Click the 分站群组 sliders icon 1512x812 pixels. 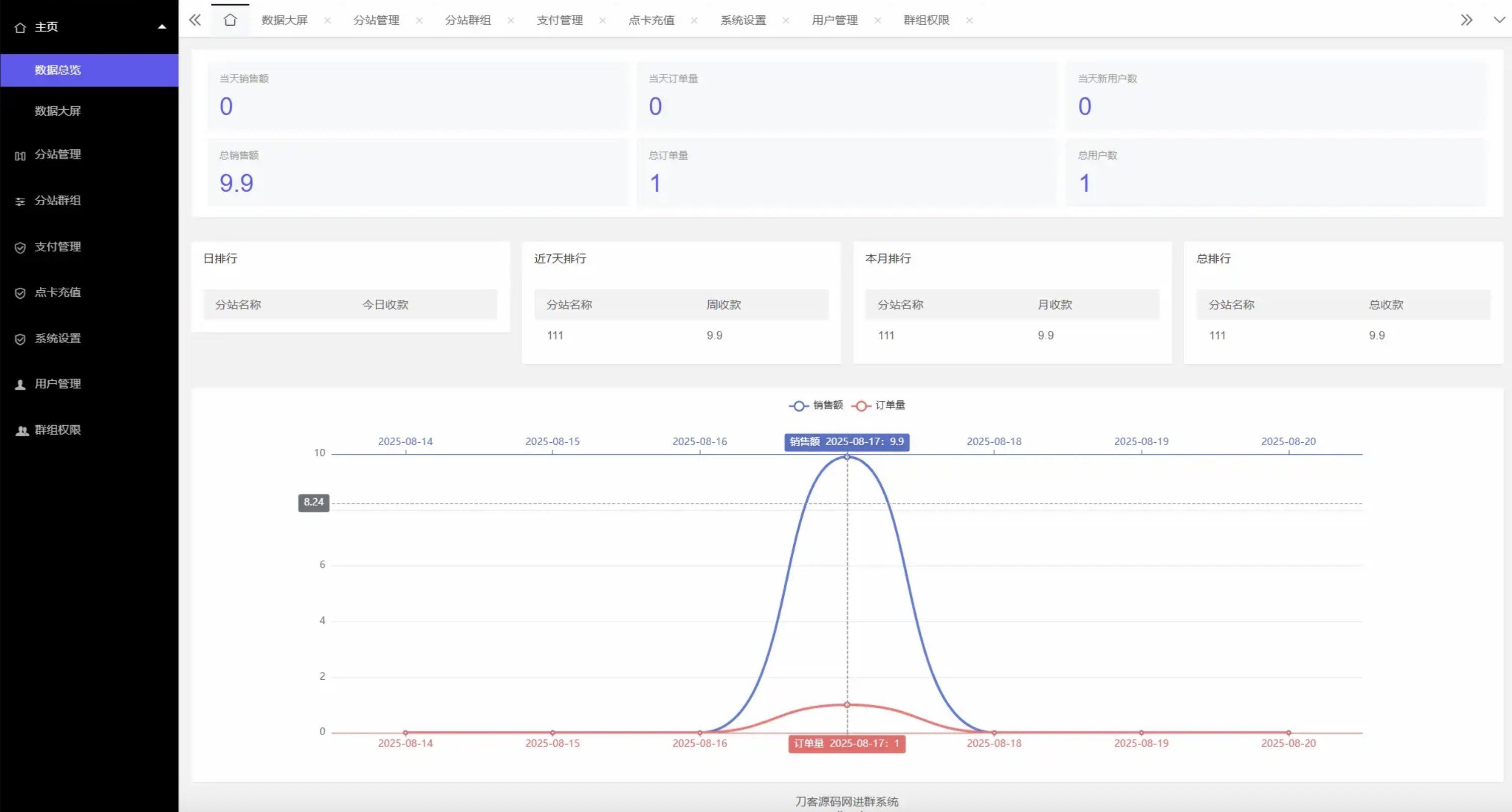[20, 201]
